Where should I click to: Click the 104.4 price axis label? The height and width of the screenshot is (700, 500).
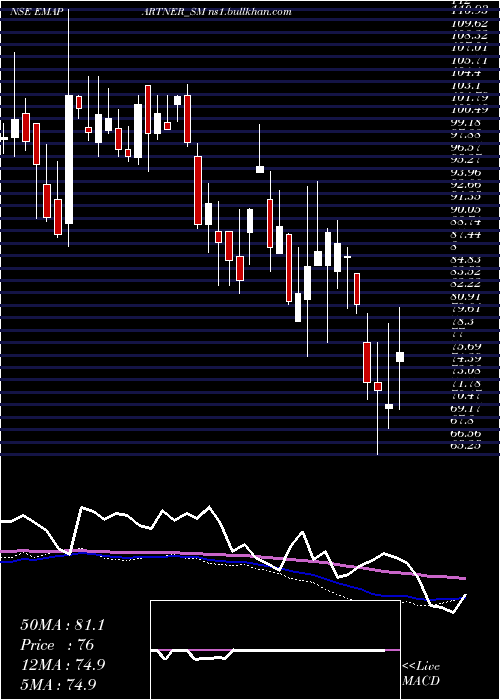pyautogui.click(x=465, y=72)
